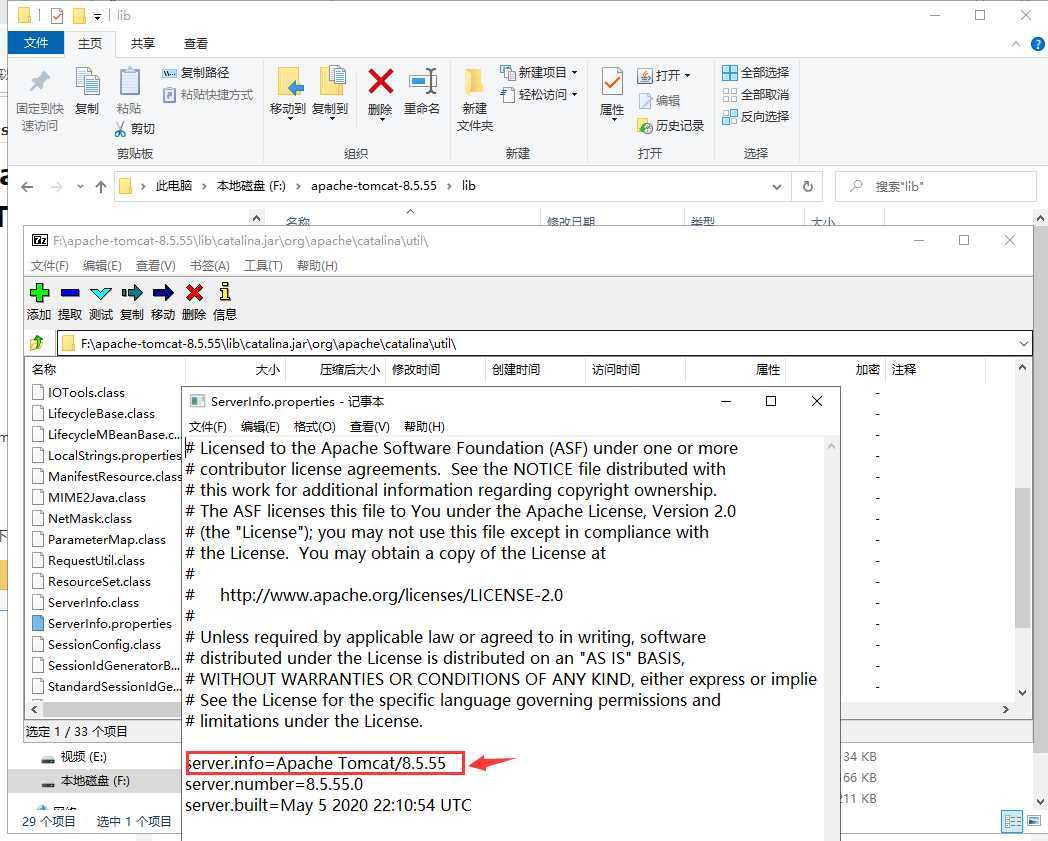Open Notepad Format (格式) menu
The image size is (1048, 841).
(314, 427)
